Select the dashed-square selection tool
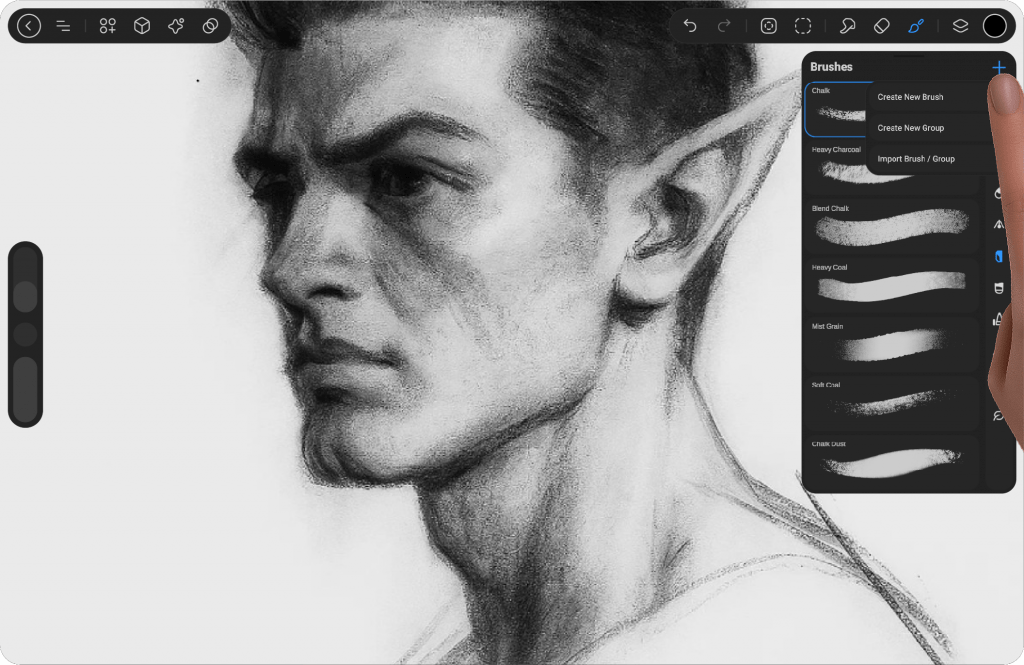Screen dimensions: 1024x665 [803, 26]
